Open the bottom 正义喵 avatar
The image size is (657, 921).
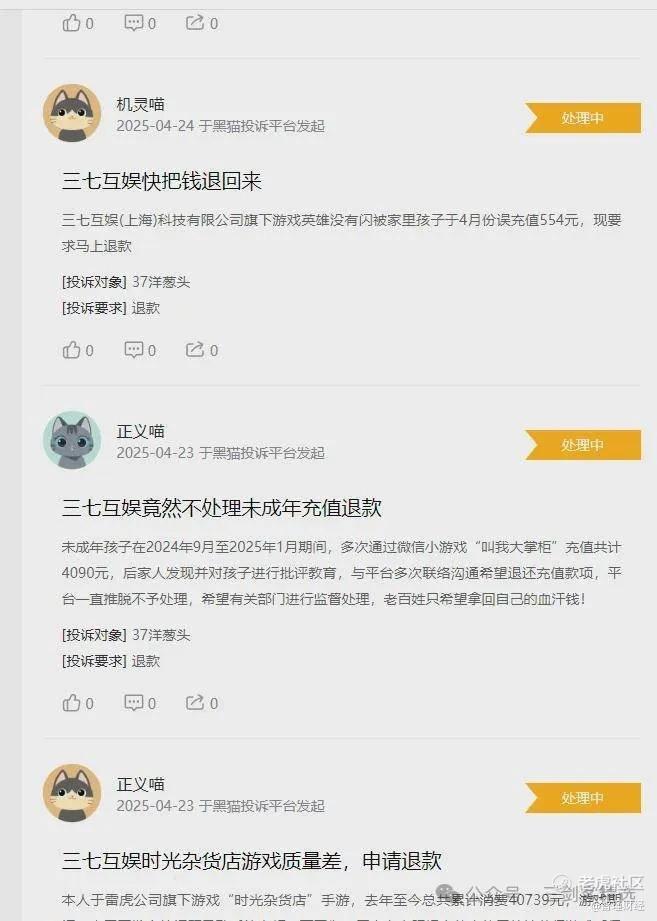[72, 793]
